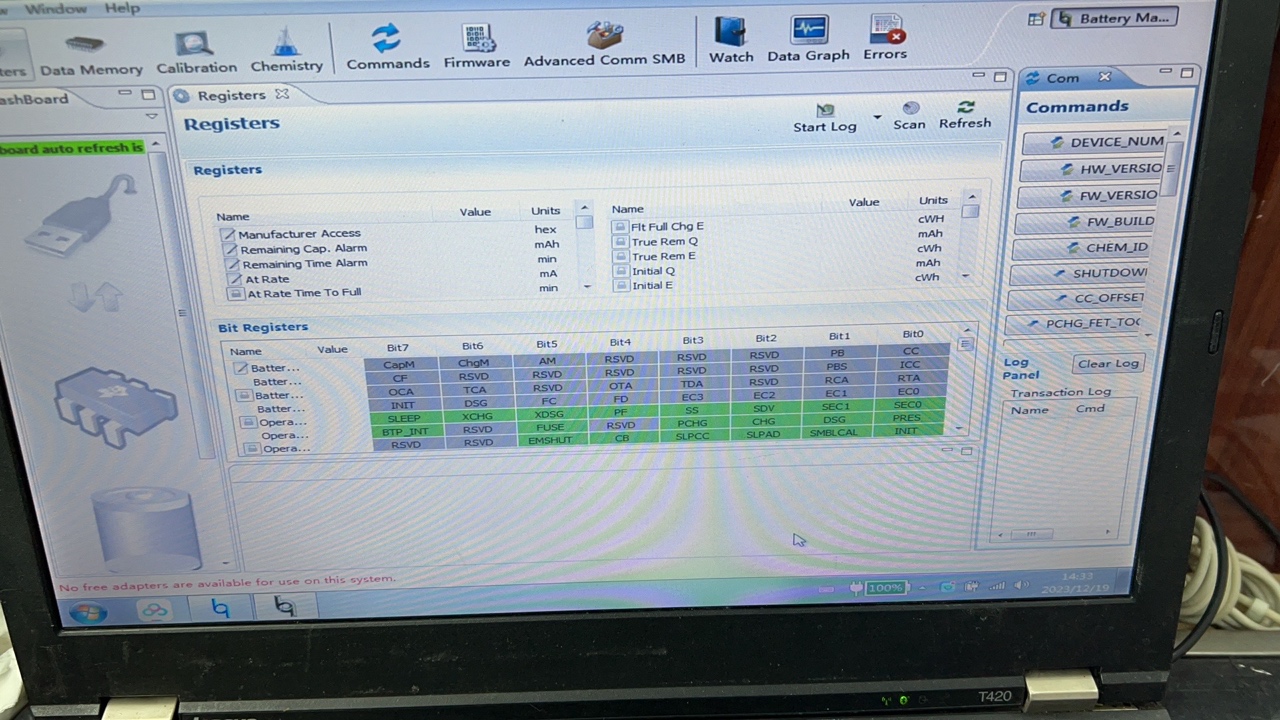Toggle Flt Full Chg E row icon
Image resolution: width=1280 pixels, height=720 pixels.
pyautogui.click(x=620, y=227)
